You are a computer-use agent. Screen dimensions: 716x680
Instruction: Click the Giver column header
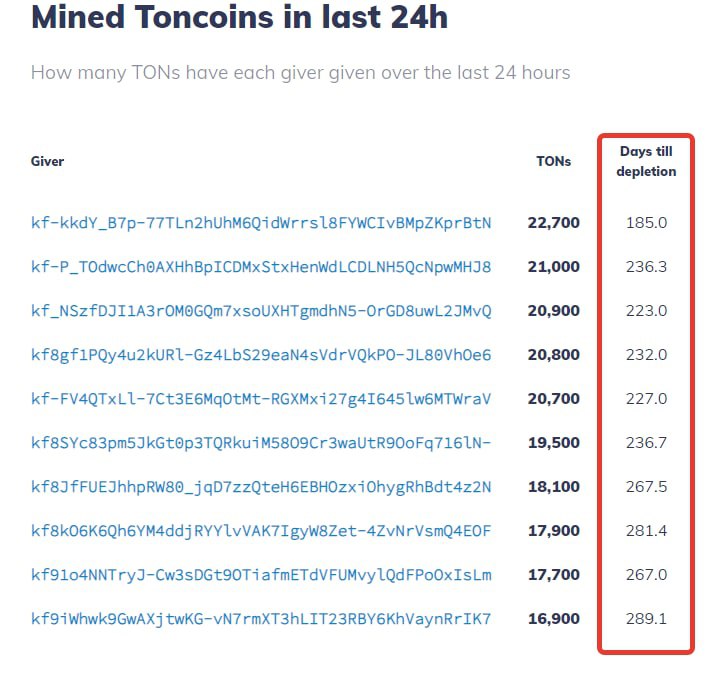coord(47,161)
